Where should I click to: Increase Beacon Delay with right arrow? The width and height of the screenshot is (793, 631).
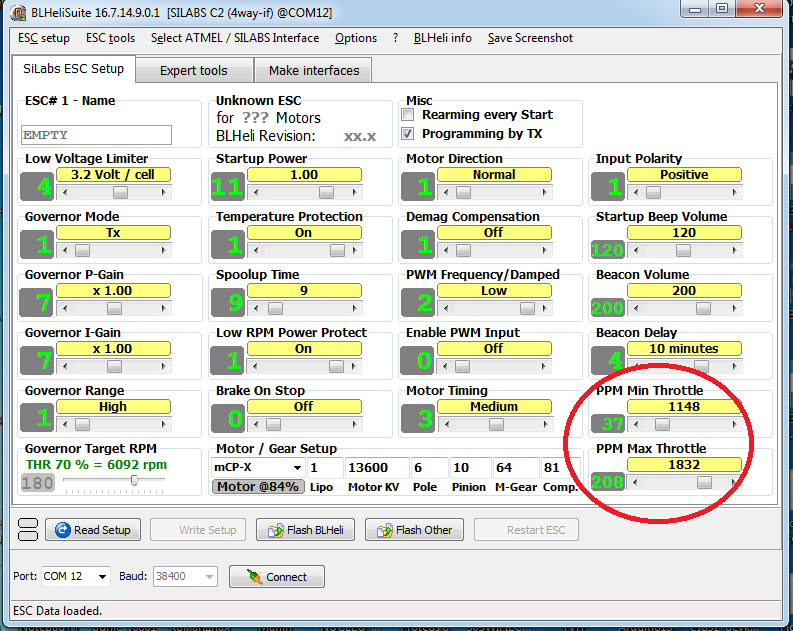tap(734, 366)
